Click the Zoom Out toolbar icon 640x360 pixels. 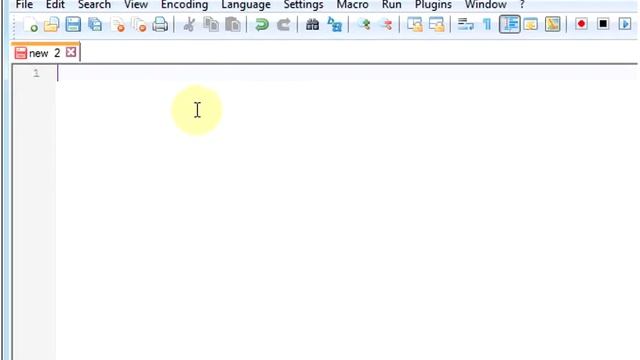(386, 24)
